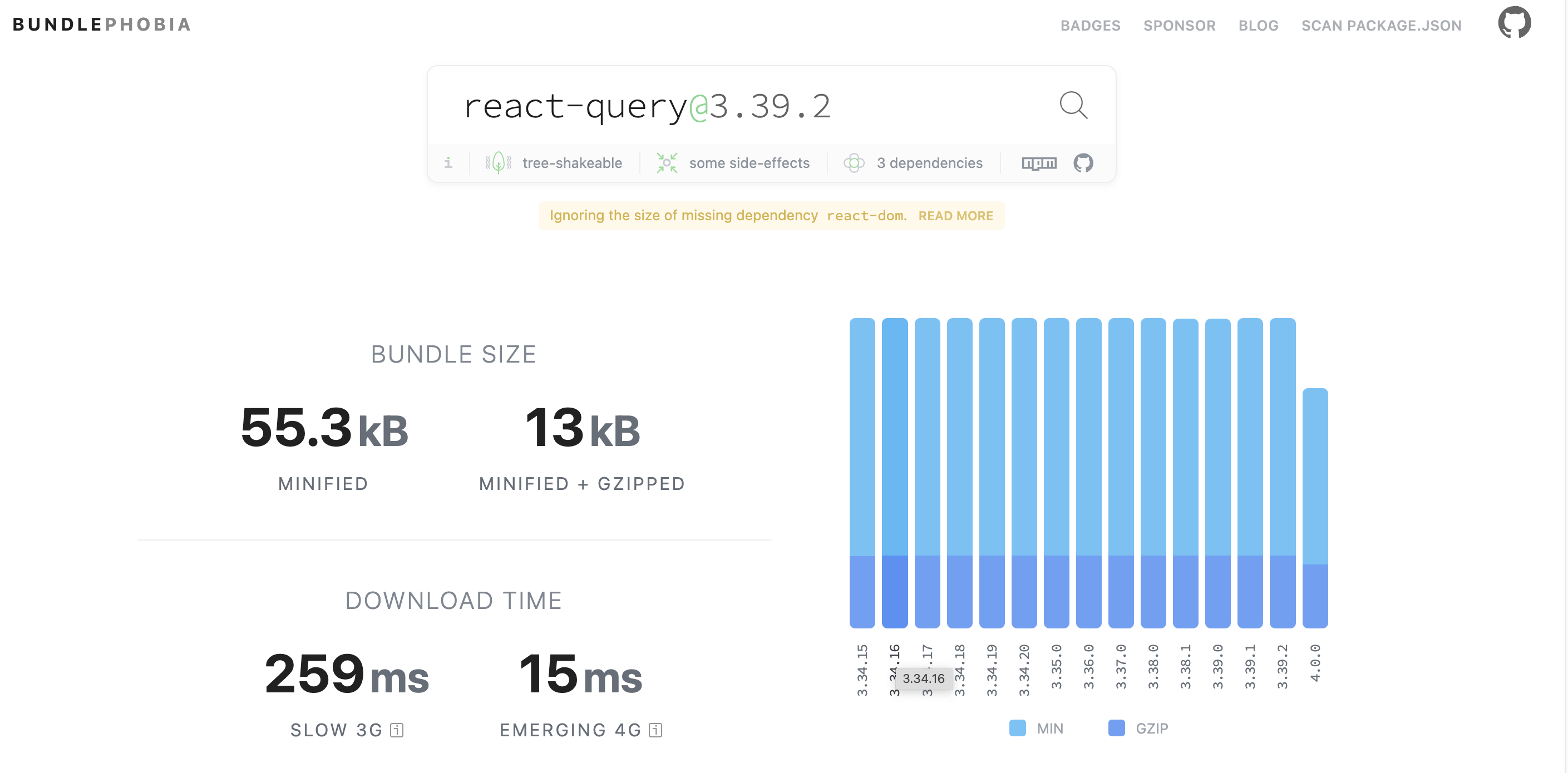The width and height of the screenshot is (1568, 773).
Task: Click SCAN PACKAGE.JSON
Action: click(1381, 26)
